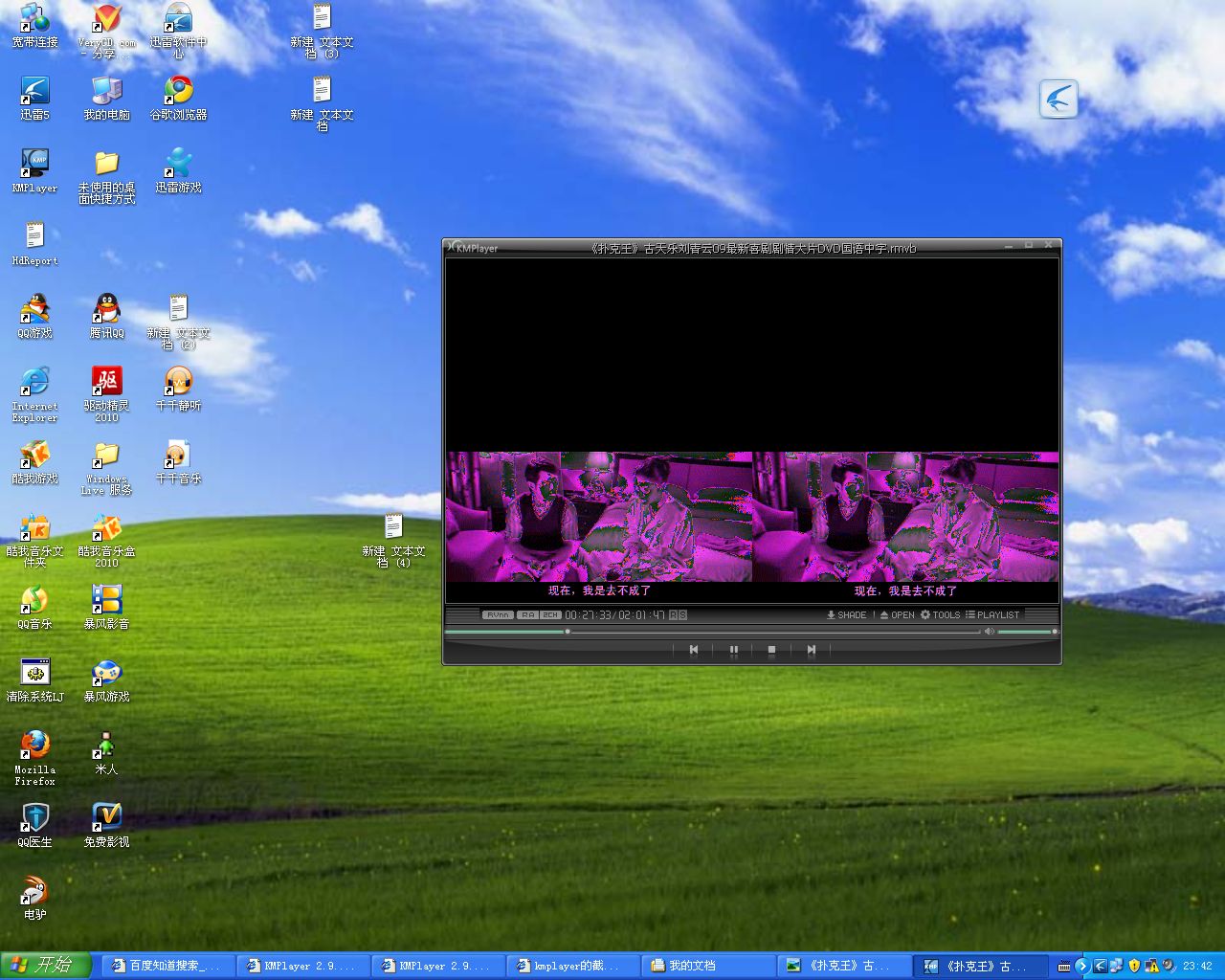
Task: Open the Windows Start menu
Action: click(x=45, y=966)
